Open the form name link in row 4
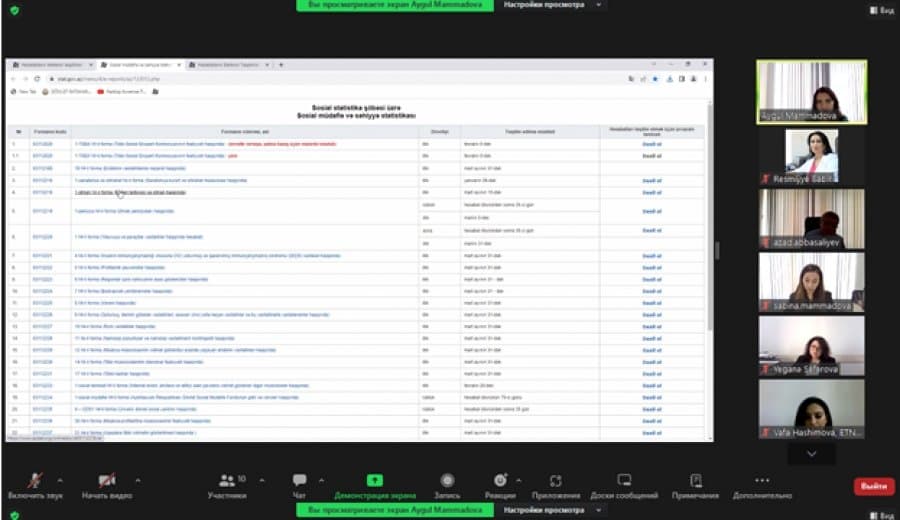The width and height of the screenshot is (900, 520). click(130, 192)
